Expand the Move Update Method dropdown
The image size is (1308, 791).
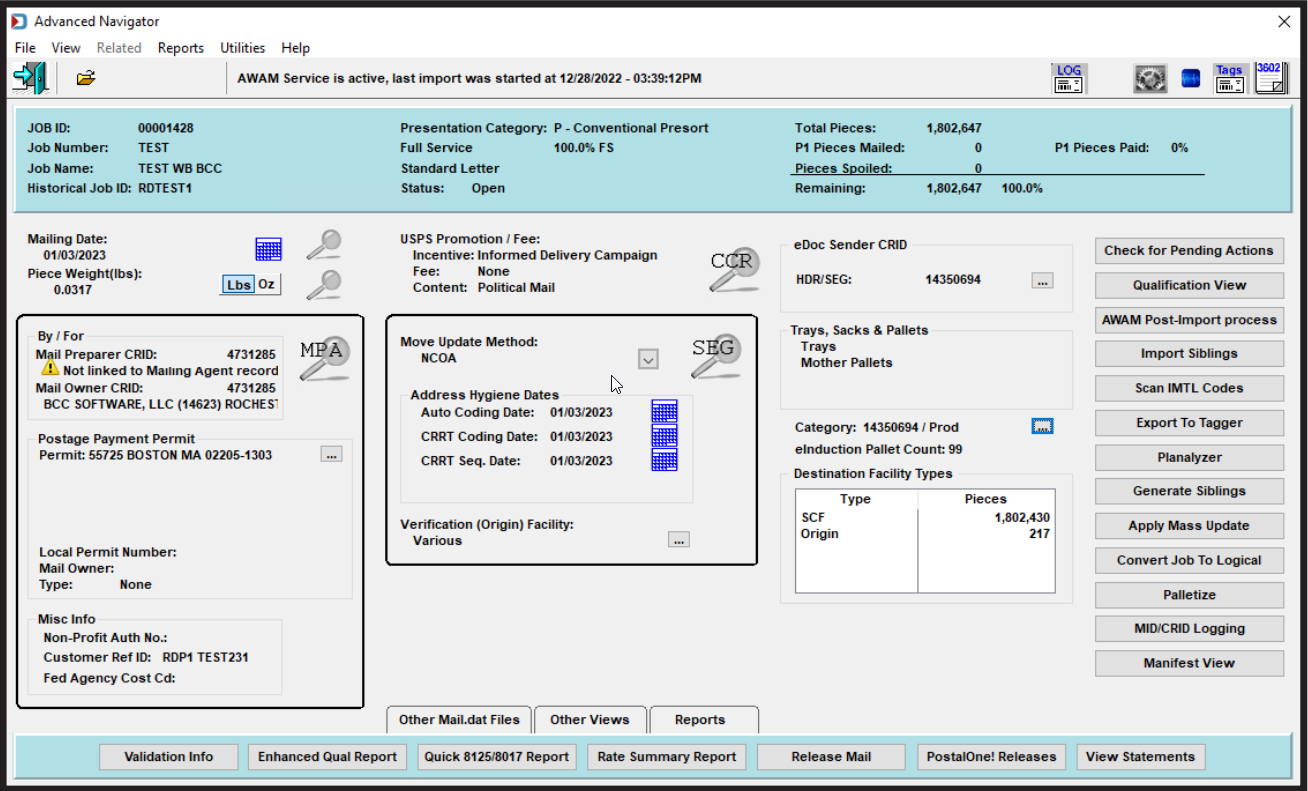(x=648, y=359)
